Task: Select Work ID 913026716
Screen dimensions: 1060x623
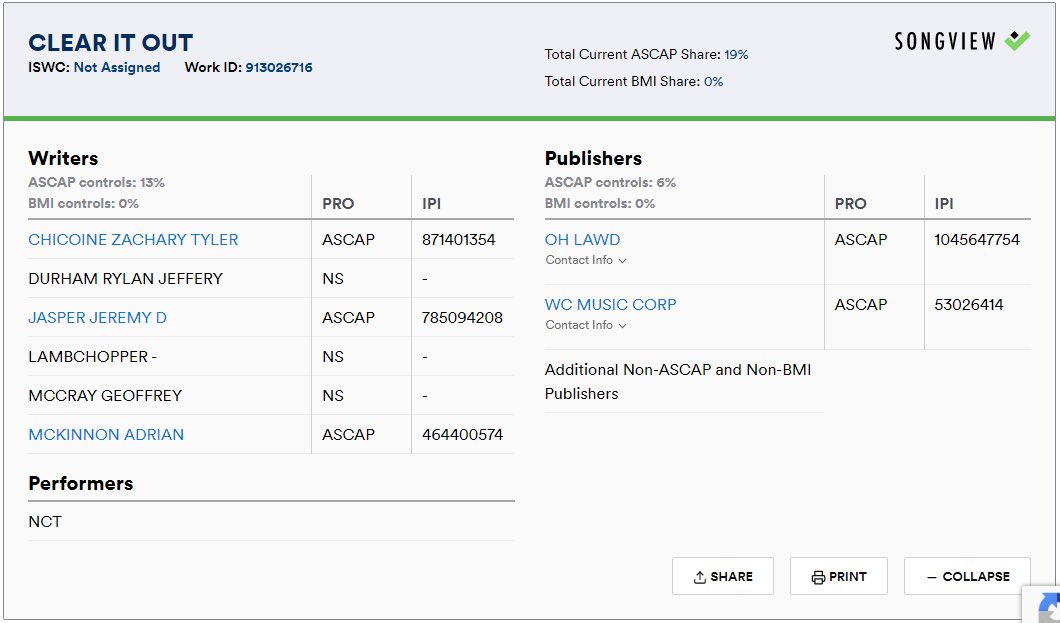Action: pyautogui.click(x=279, y=68)
